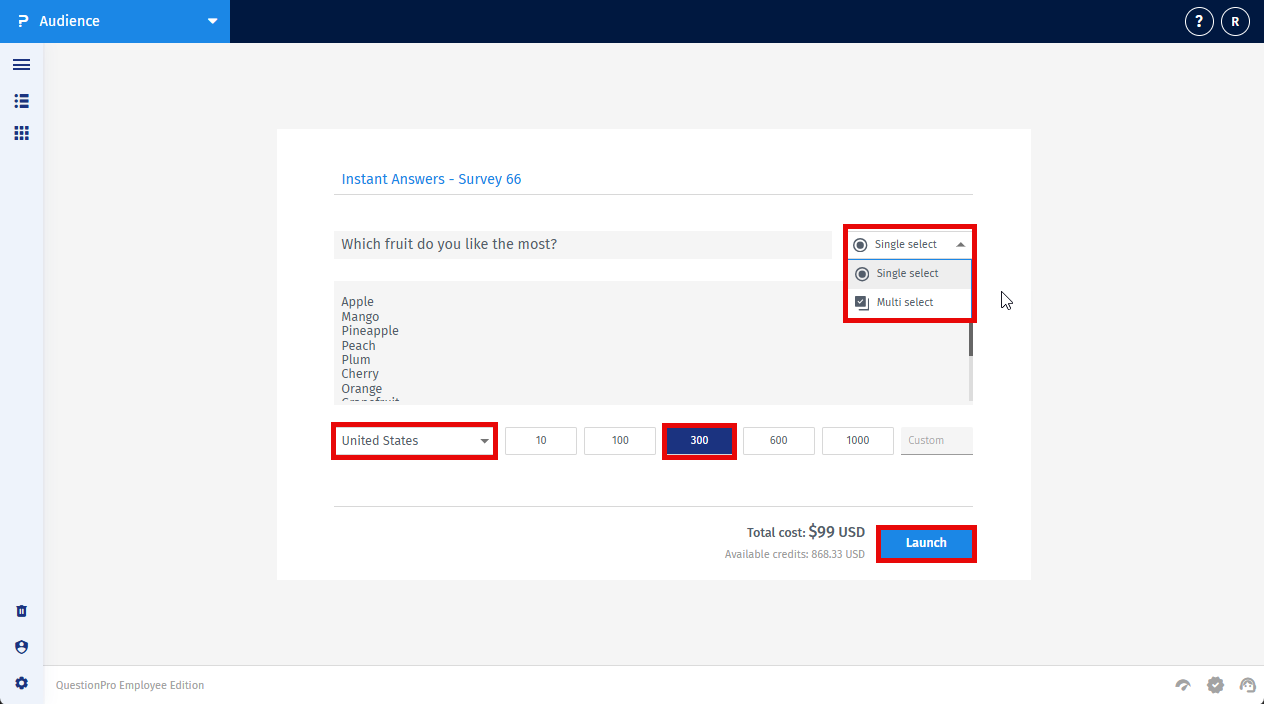Open the user profile icon in sidebar
1264x704 pixels.
pyautogui.click(x=21, y=646)
